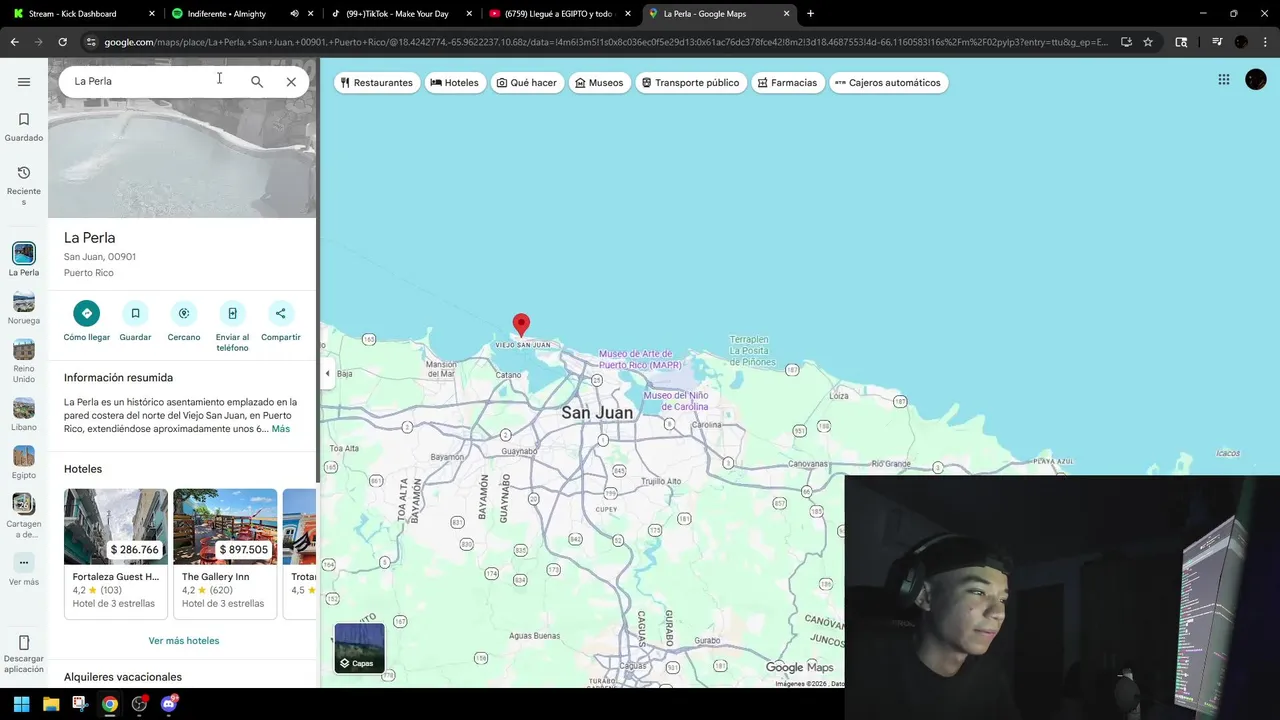
Task: Expand the description with Más link
Action: (x=281, y=429)
